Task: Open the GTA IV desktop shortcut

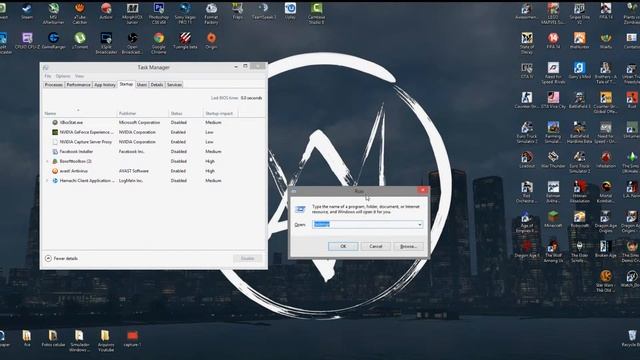Action: 527,71
